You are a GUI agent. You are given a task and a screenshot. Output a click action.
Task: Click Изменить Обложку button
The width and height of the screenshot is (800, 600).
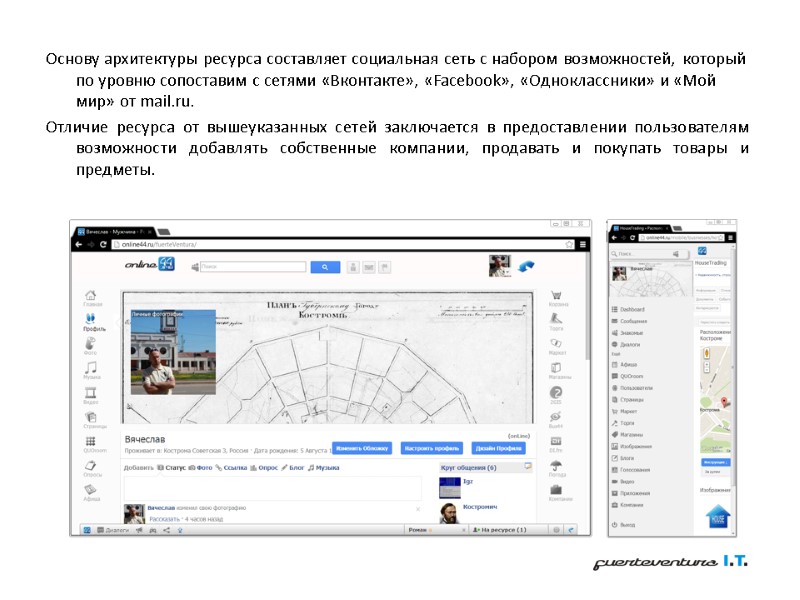point(362,448)
